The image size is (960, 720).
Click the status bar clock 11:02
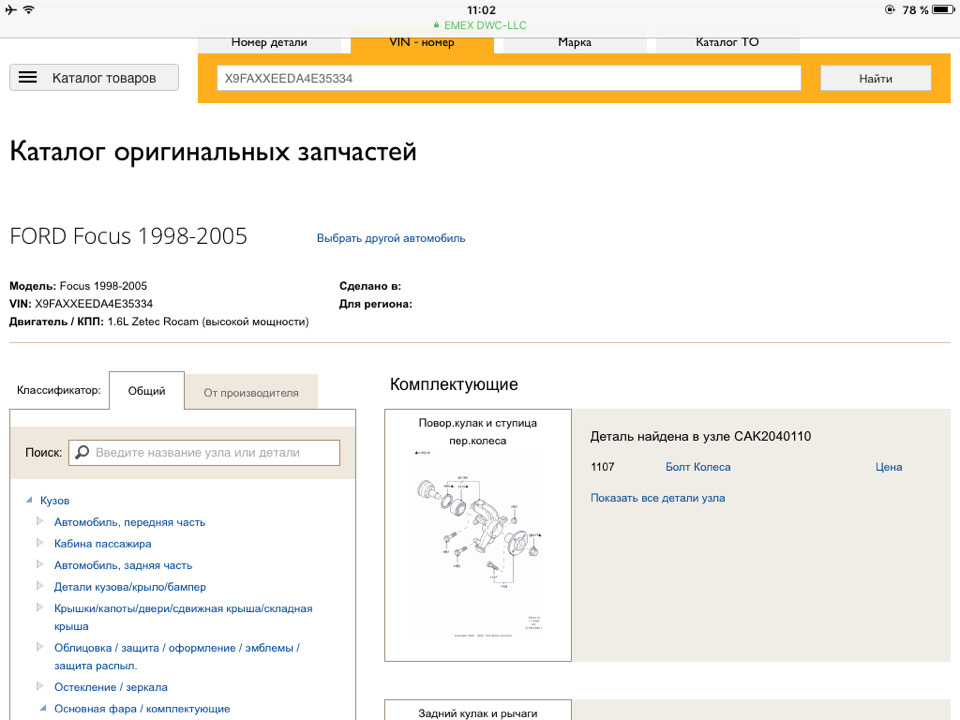coord(481,10)
